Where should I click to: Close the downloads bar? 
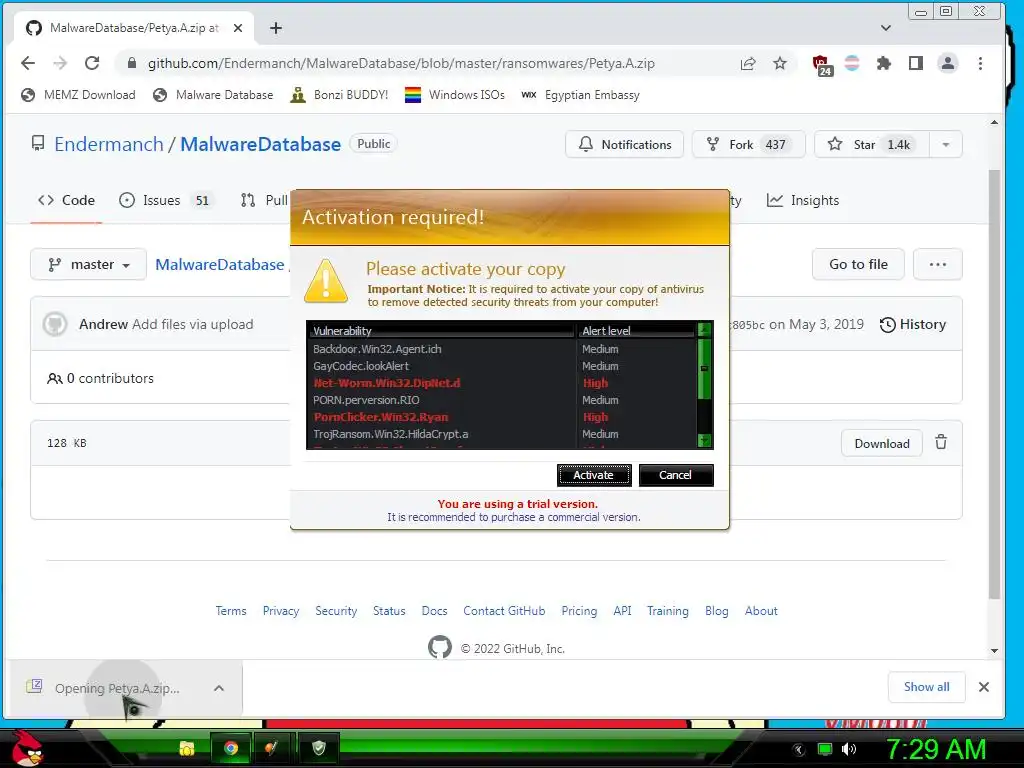click(x=984, y=687)
